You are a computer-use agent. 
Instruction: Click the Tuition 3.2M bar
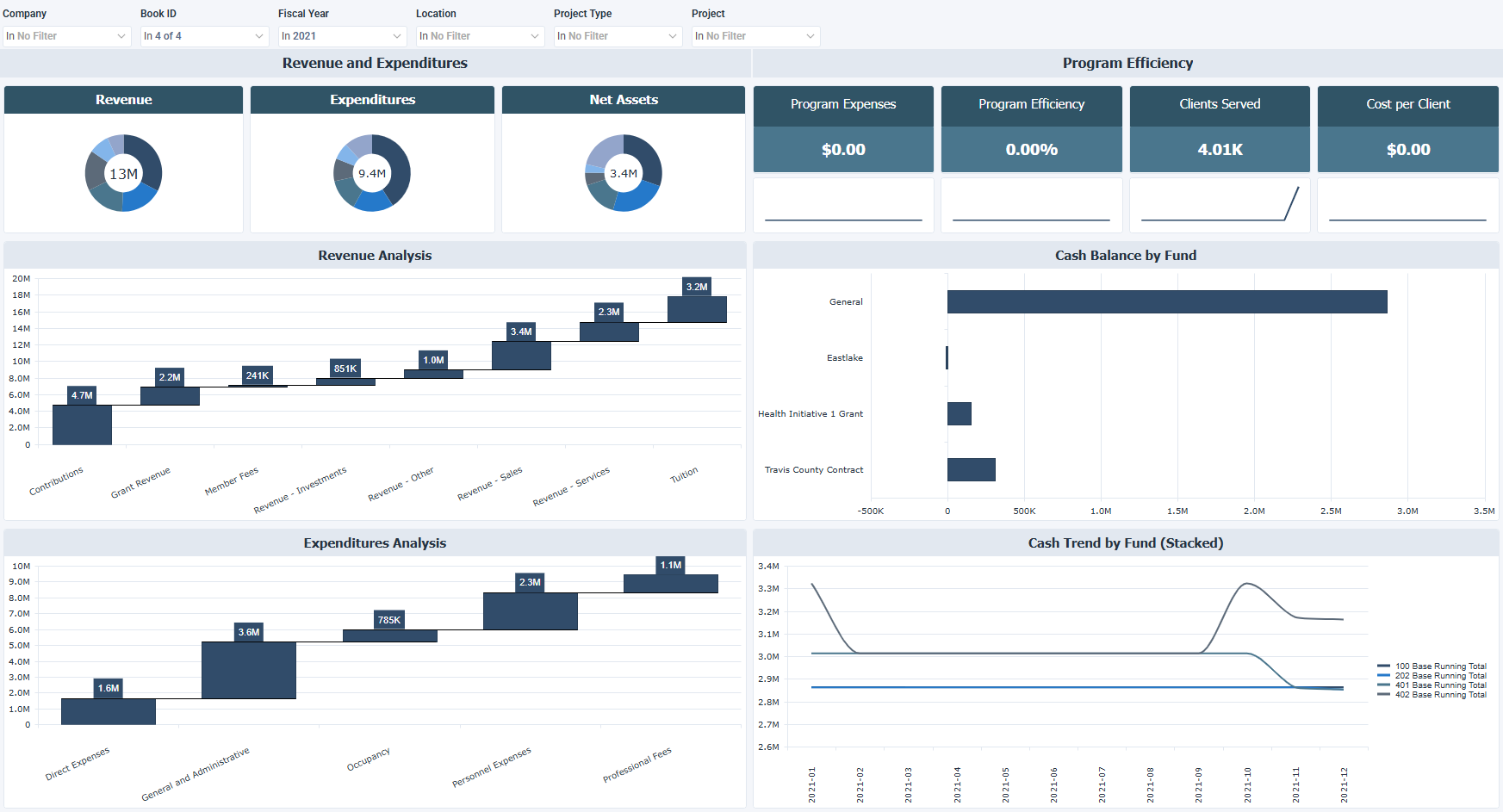[x=697, y=309]
